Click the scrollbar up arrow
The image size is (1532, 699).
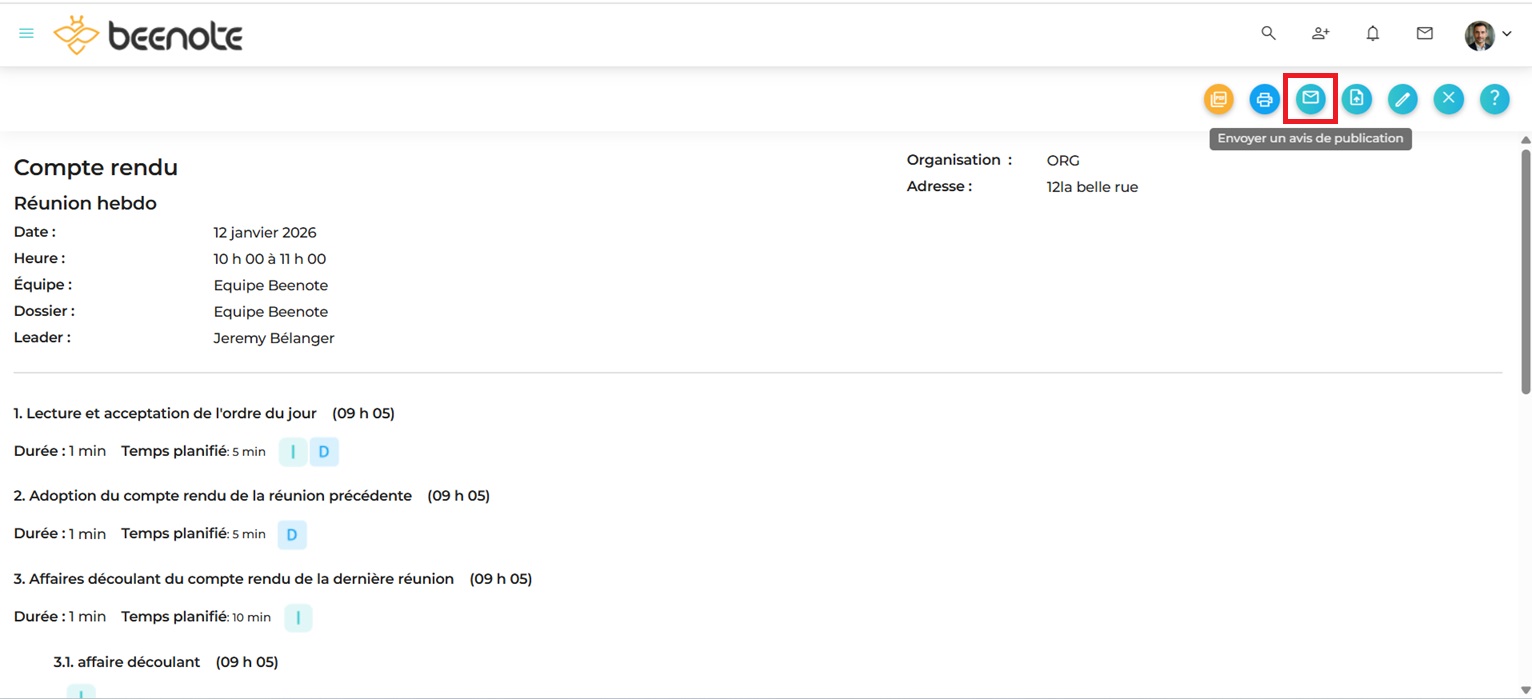click(1525, 141)
